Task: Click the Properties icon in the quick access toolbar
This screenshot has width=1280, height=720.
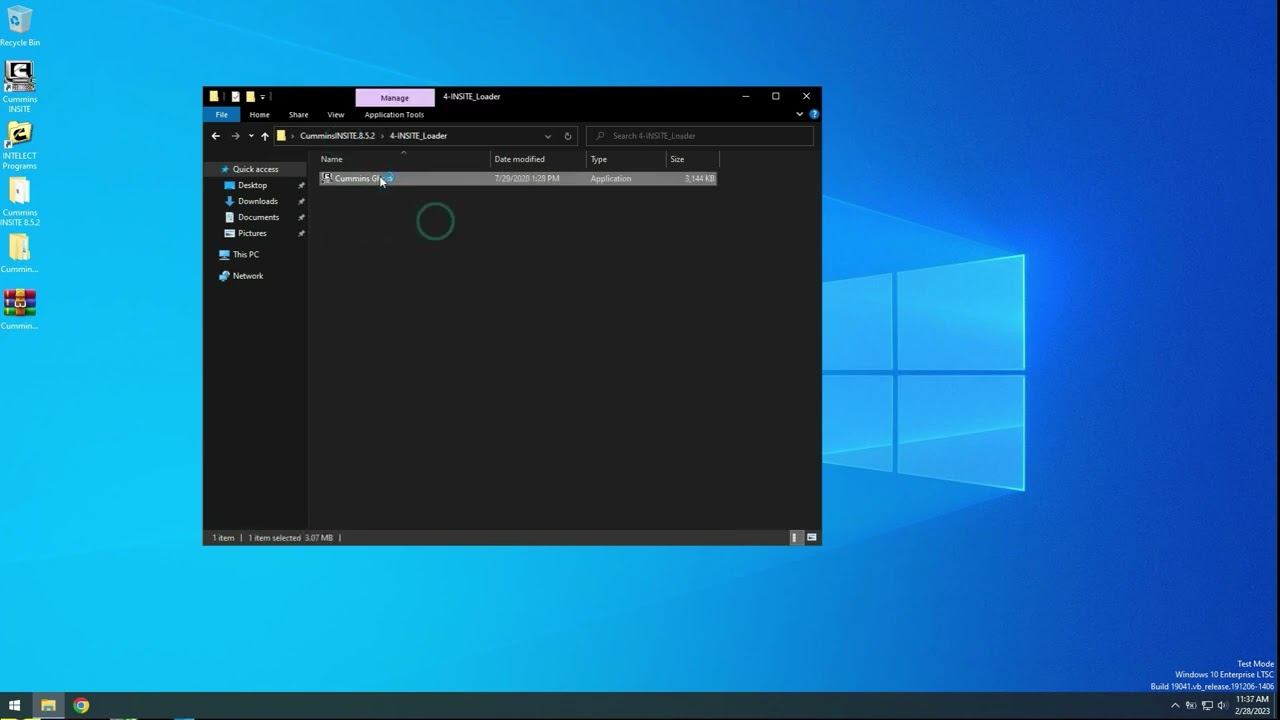Action: click(236, 97)
